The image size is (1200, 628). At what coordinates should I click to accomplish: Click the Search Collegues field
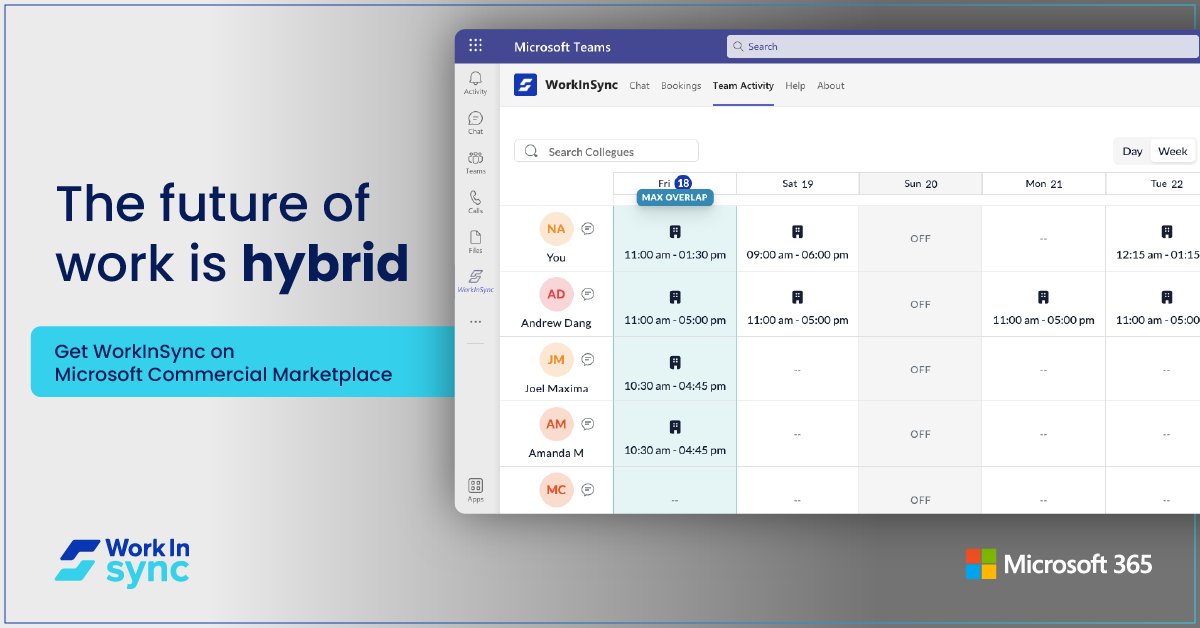[606, 151]
